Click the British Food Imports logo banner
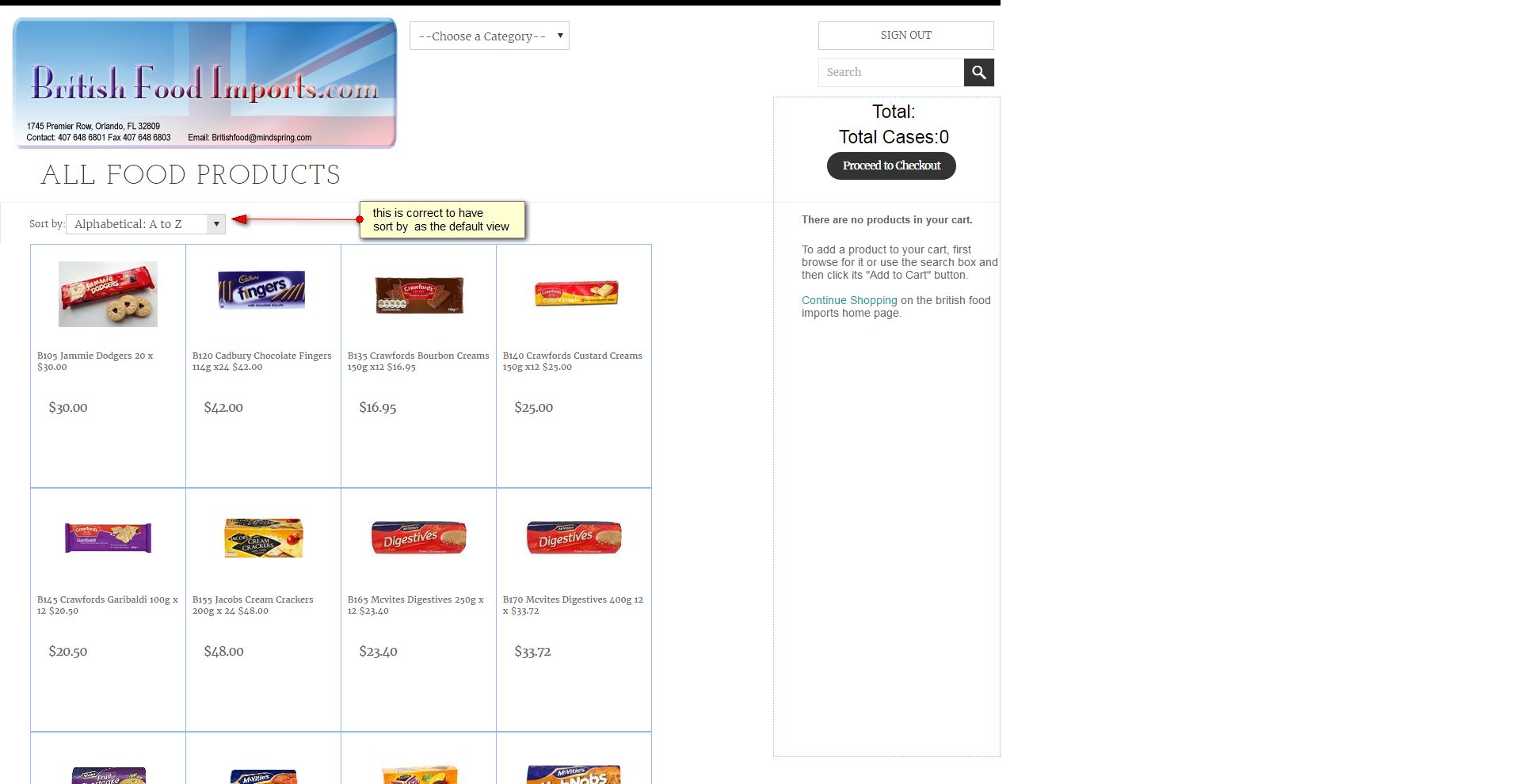The height and width of the screenshot is (784, 1521). (x=204, y=83)
